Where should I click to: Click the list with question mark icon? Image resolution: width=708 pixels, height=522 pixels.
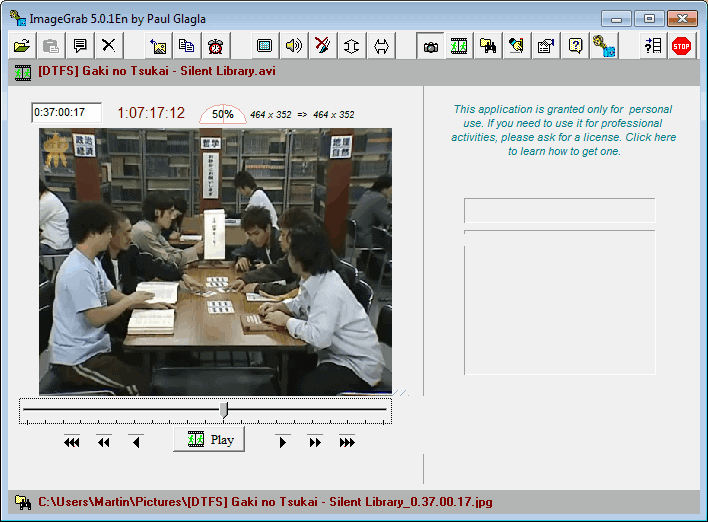[653, 46]
